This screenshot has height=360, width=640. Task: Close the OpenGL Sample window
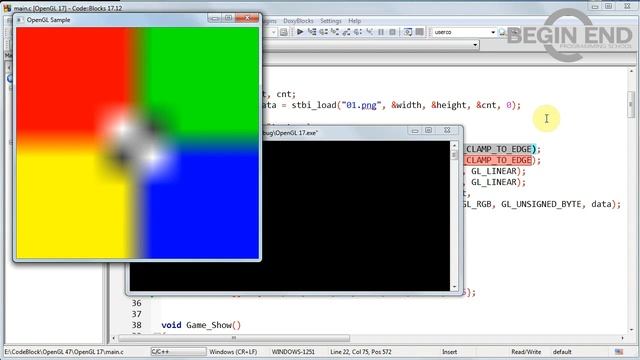click(x=247, y=18)
